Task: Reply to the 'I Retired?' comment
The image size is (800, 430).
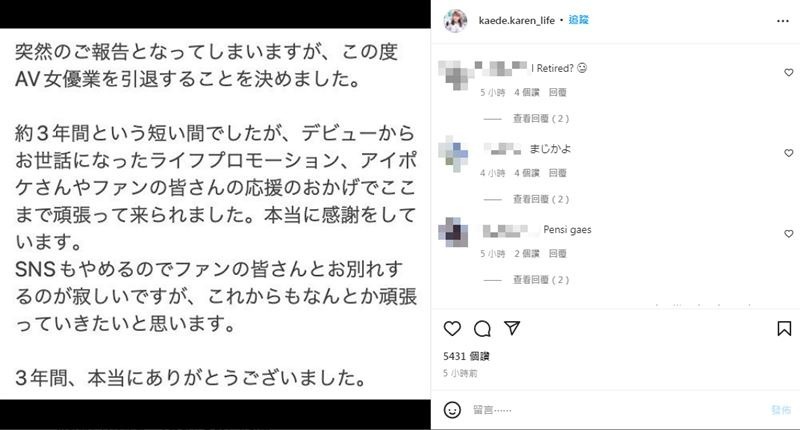Action: tap(558, 92)
